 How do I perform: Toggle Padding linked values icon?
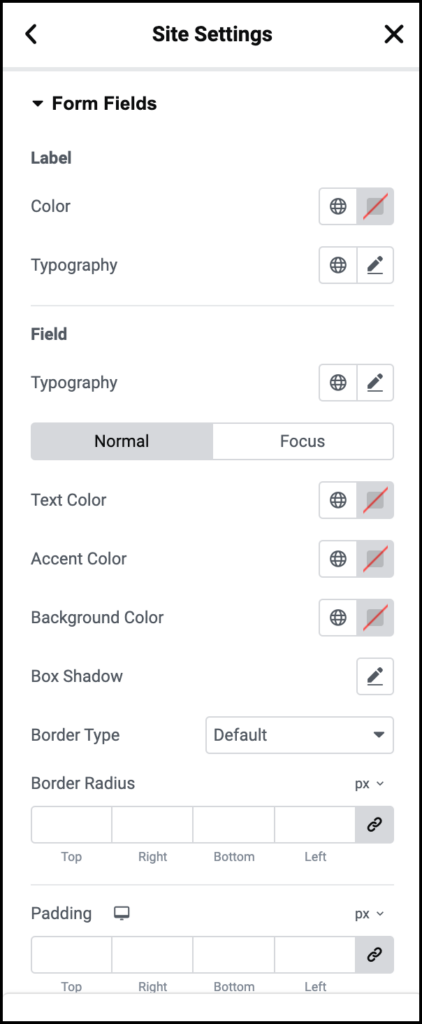pyautogui.click(x=374, y=955)
